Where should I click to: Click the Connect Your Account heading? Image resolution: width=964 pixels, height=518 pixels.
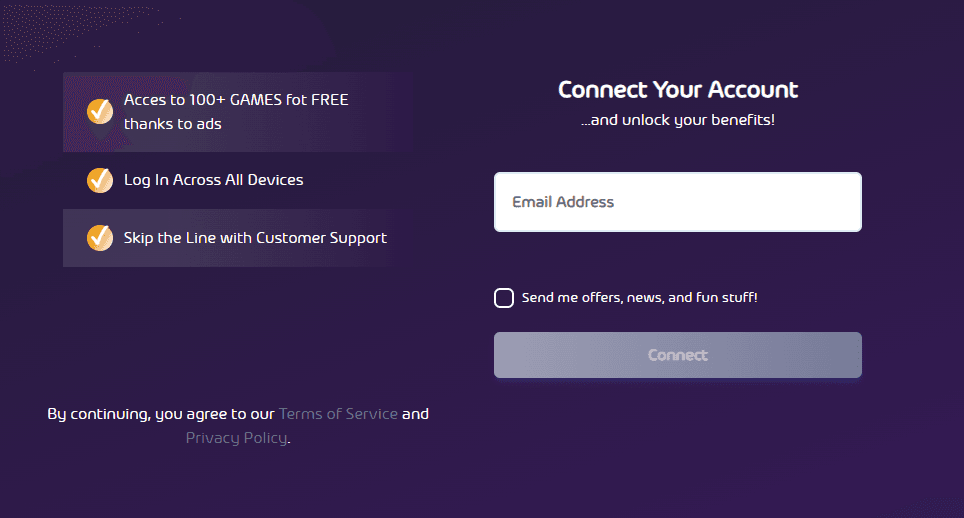pos(678,89)
